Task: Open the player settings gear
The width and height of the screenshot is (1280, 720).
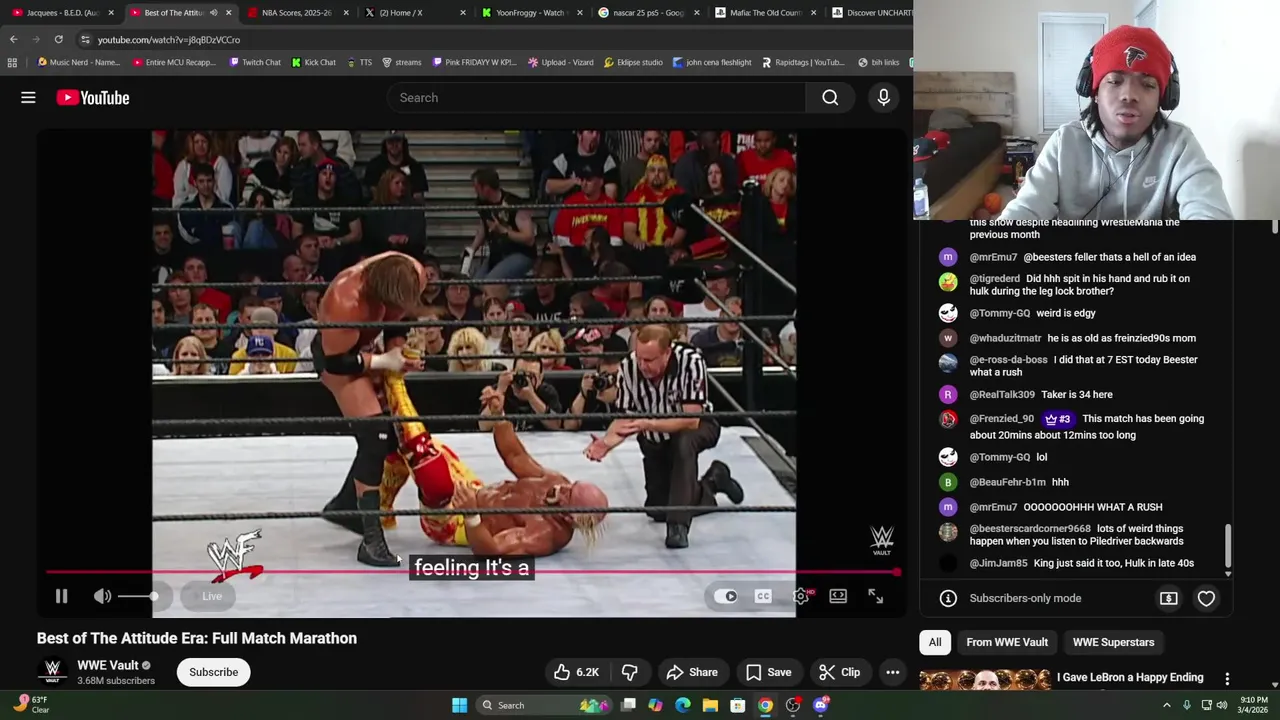Action: [x=801, y=596]
